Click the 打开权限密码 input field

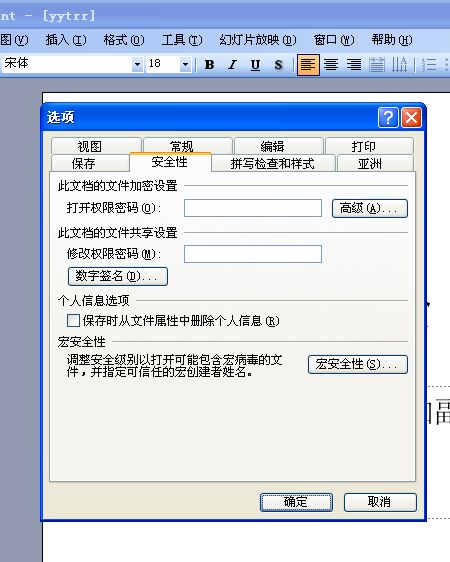[253, 208]
